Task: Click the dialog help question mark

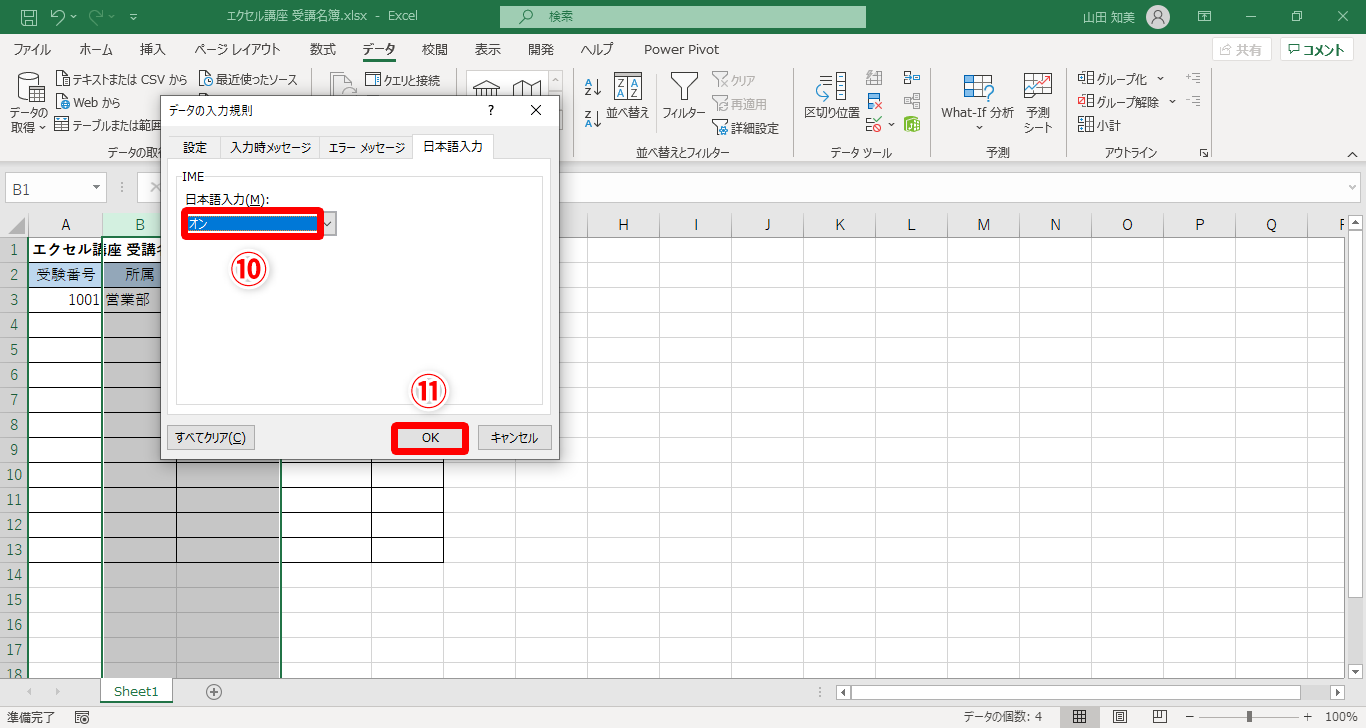Action: click(491, 110)
